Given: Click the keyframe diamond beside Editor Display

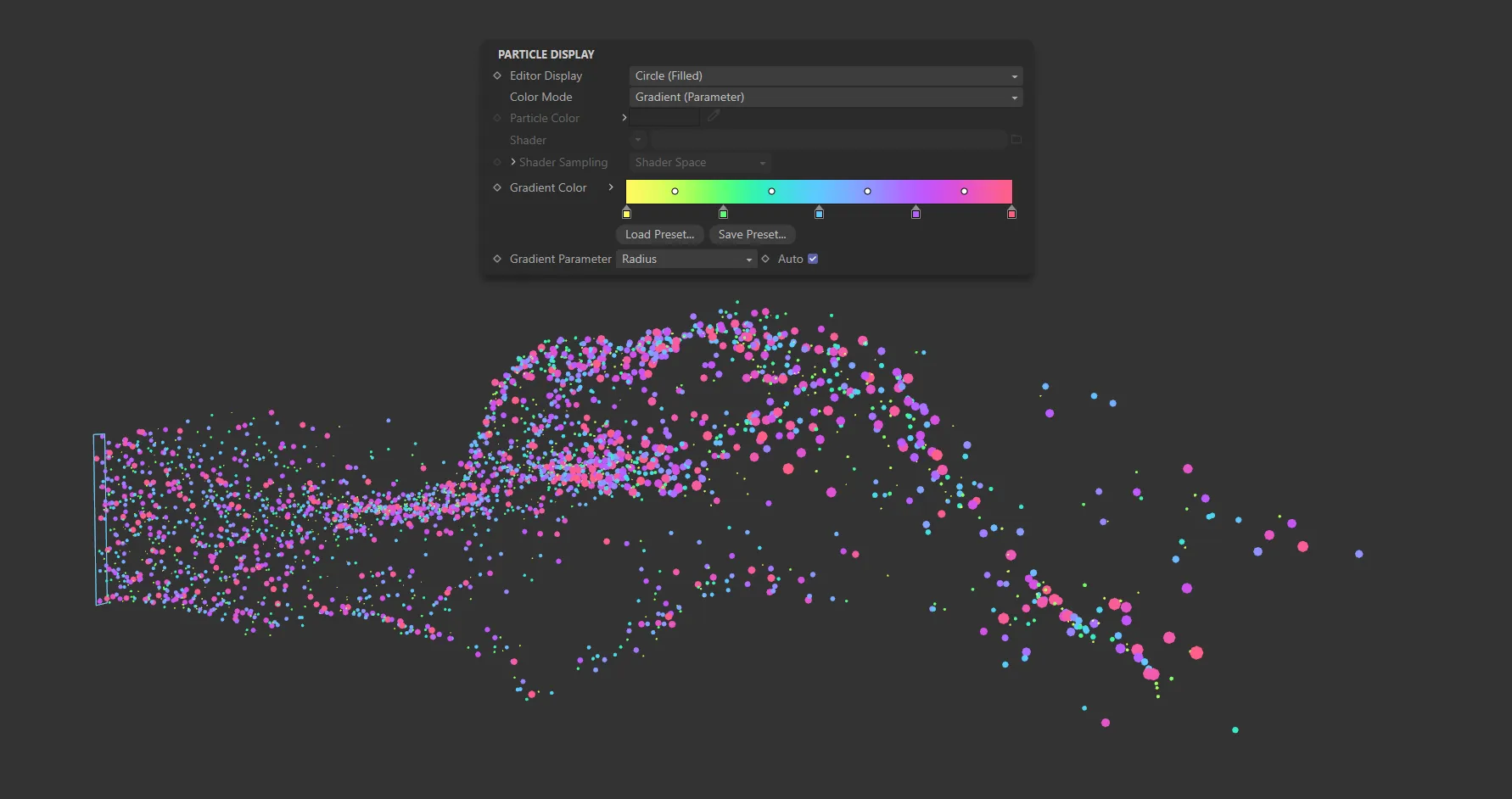Looking at the screenshot, I should 497,75.
